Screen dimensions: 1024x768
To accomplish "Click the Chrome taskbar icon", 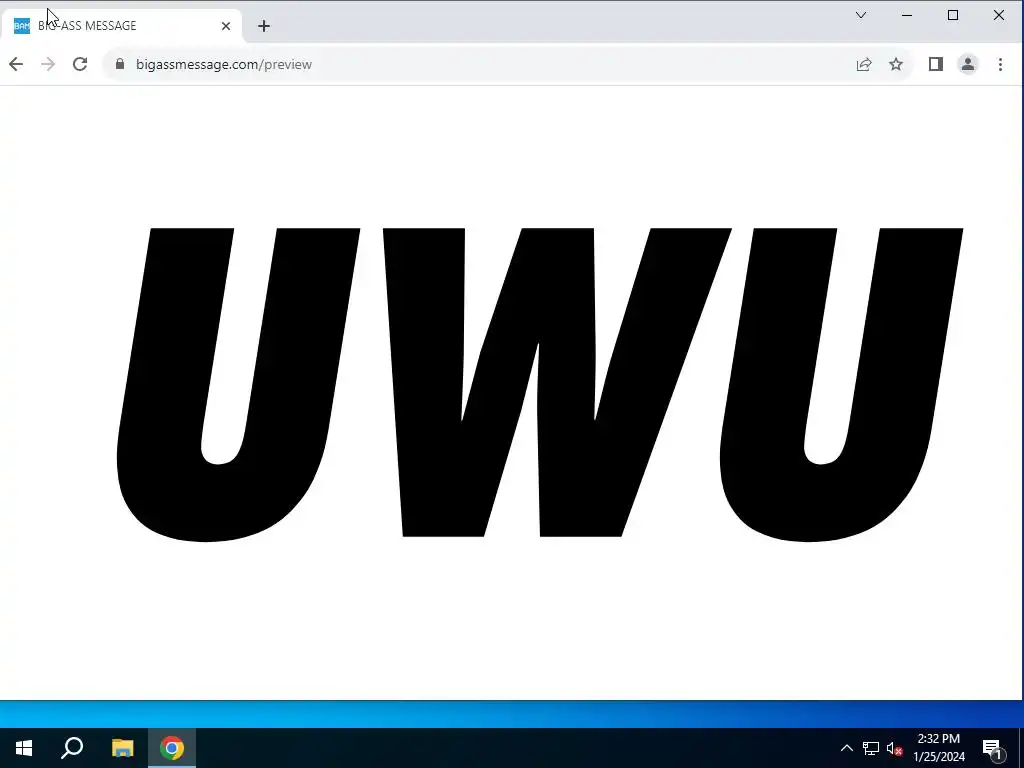I will 172,748.
